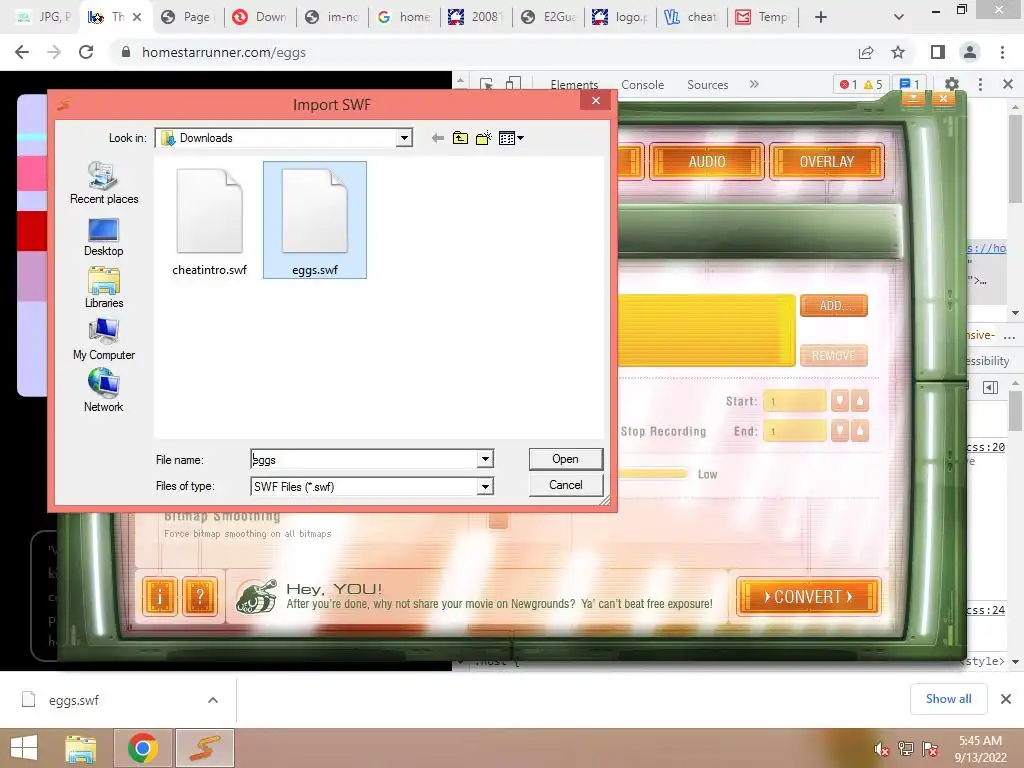The width and height of the screenshot is (1024, 768).
Task: Increase the Start frame value
Action: [860, 401]
